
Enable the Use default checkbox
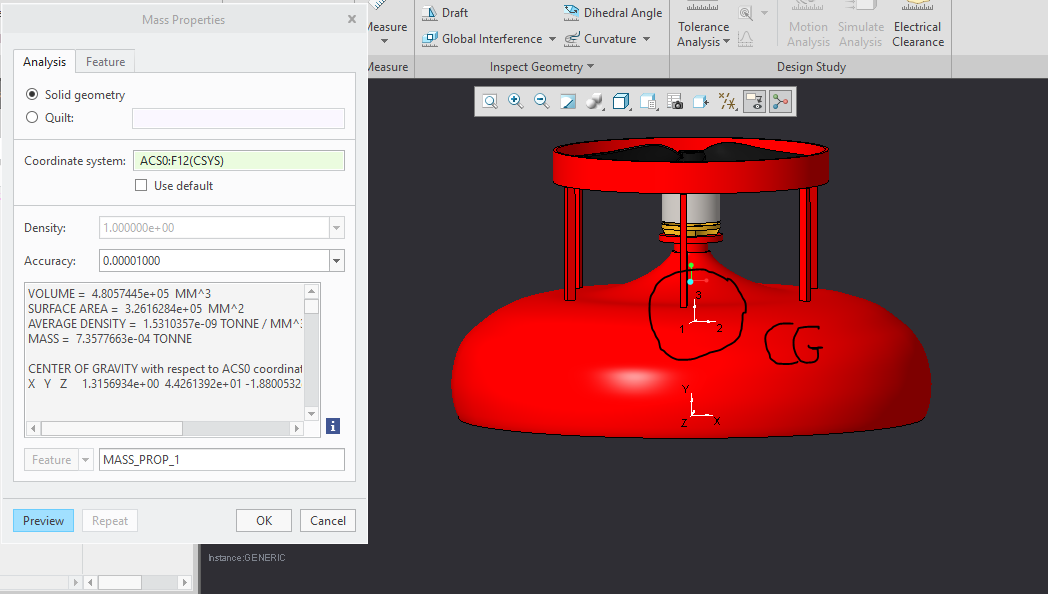tap(141, 185)
